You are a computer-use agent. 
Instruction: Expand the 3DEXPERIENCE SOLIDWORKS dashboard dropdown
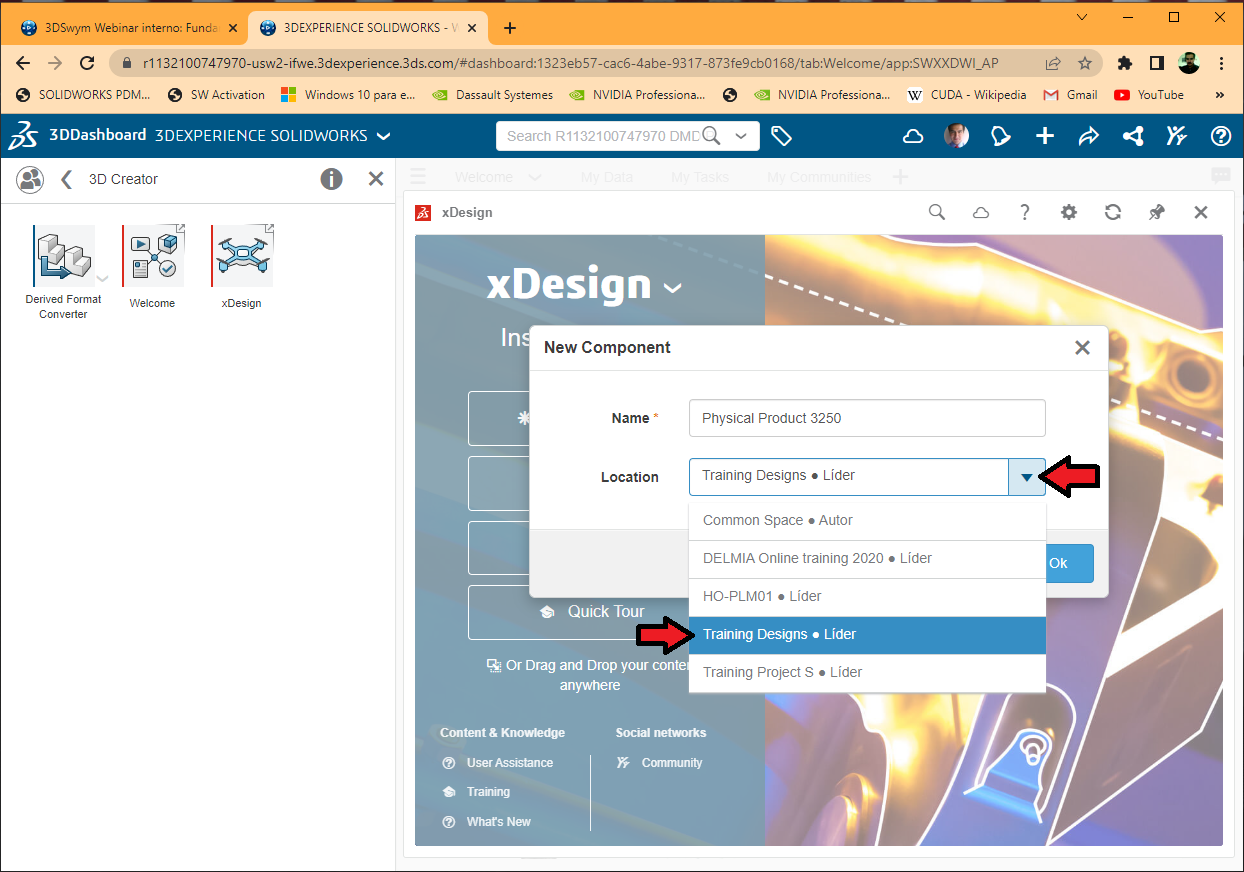click(x=383, y=136)
